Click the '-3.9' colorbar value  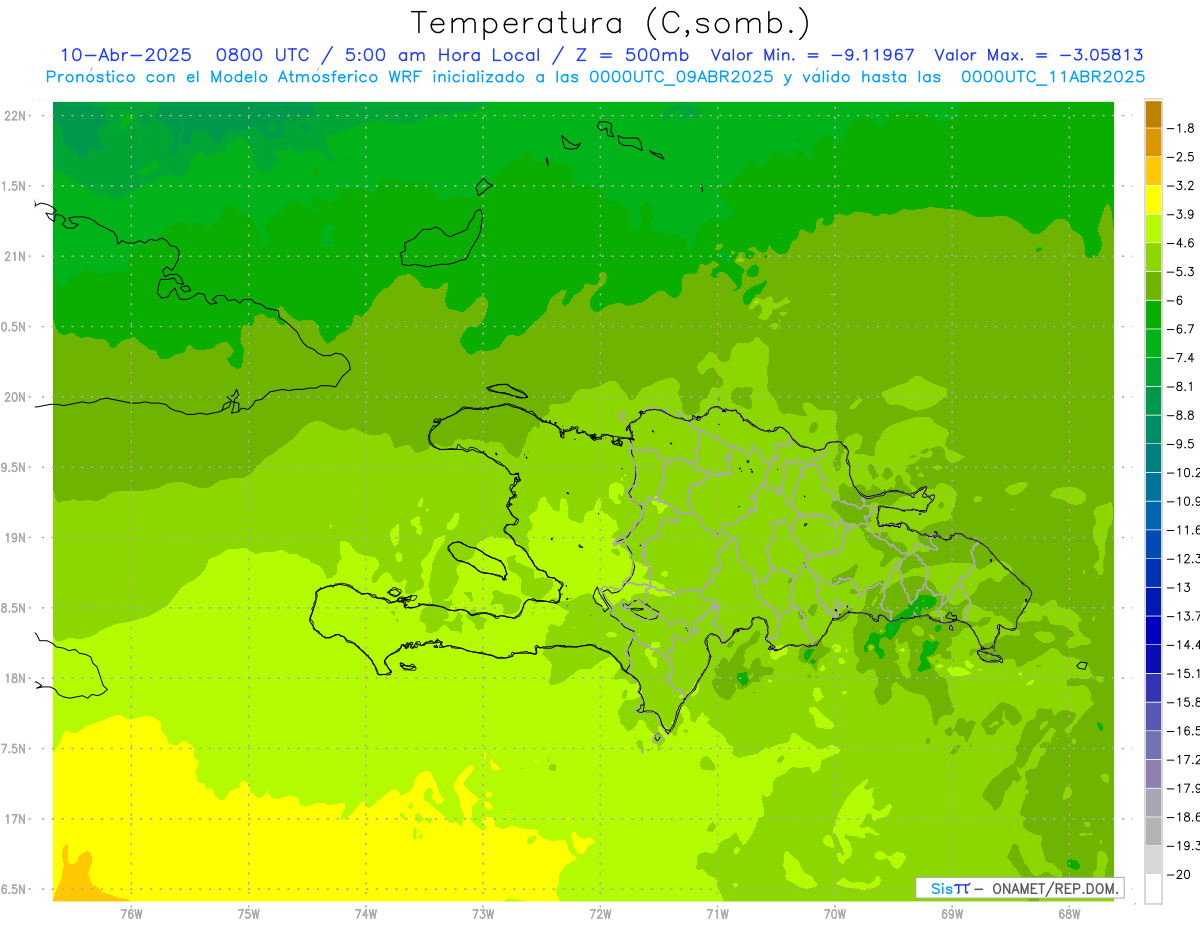coord(1181,214)
